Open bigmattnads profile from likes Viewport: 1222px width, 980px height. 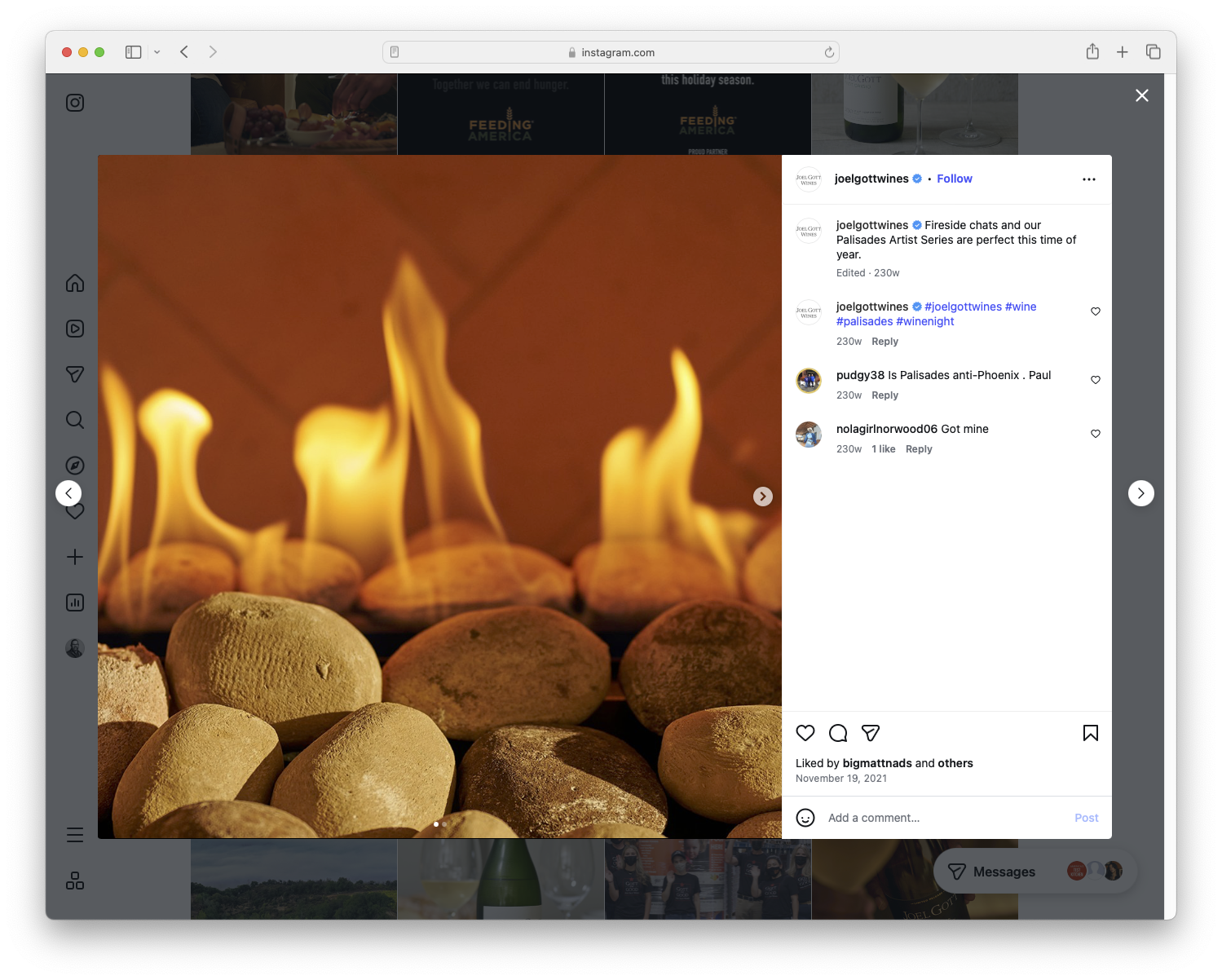pyautogui.click(x=877, y=763)
